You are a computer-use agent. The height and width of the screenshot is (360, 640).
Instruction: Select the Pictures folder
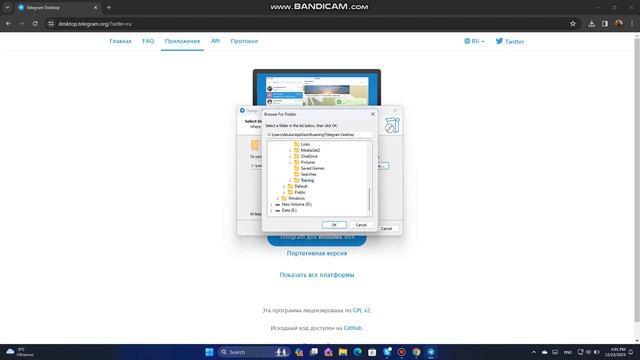click(308, 162)
